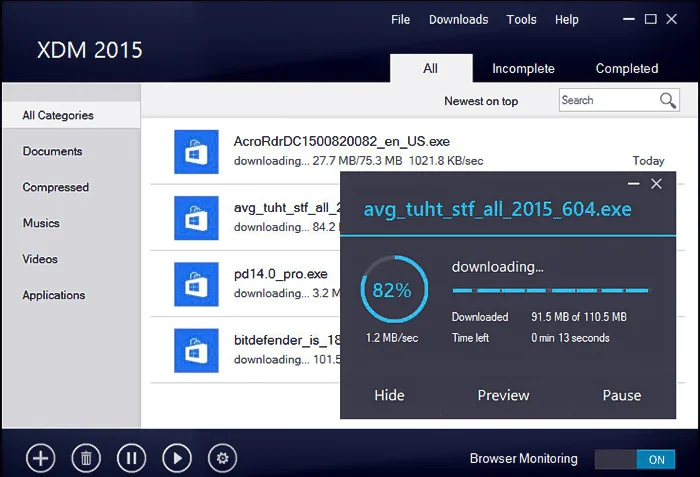Minimize the XDM 2015 main window
Screen dimensions: 700x477
[x=629, y=19]
